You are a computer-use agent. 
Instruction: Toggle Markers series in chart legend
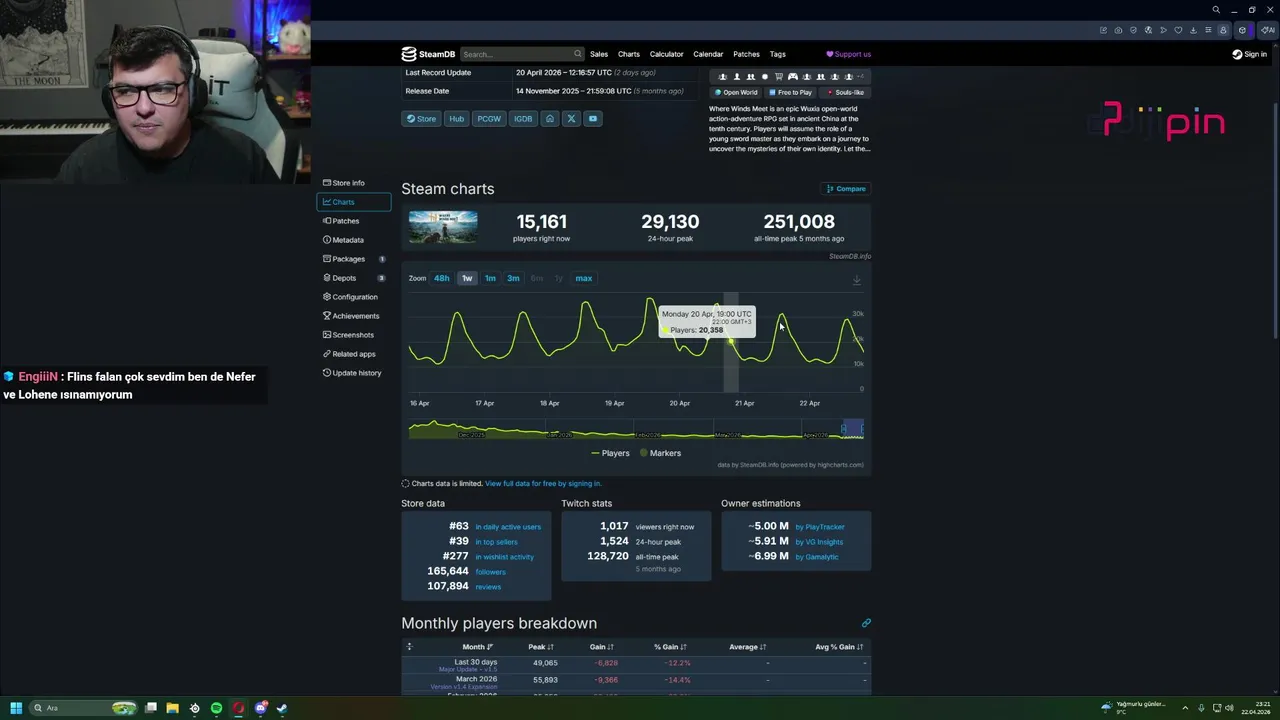660,453
